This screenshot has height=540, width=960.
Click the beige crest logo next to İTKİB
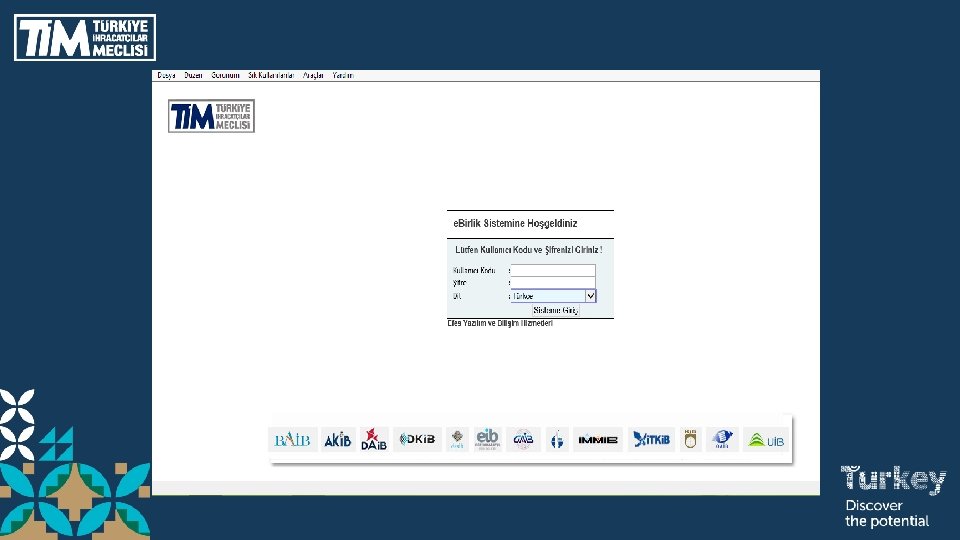(691, 439)
